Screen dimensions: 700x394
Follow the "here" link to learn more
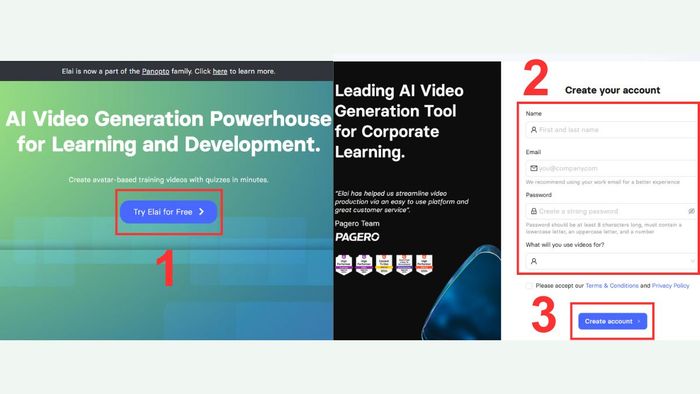pyautogui.click(x=220, y=71)
